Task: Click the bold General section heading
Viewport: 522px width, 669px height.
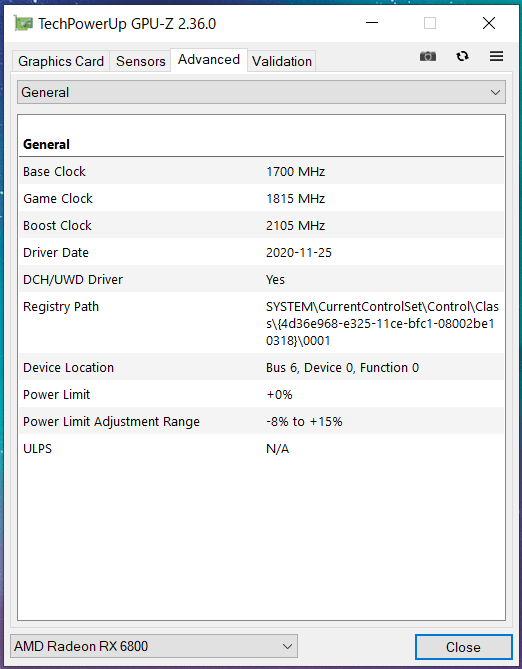Action: (46, 144)
